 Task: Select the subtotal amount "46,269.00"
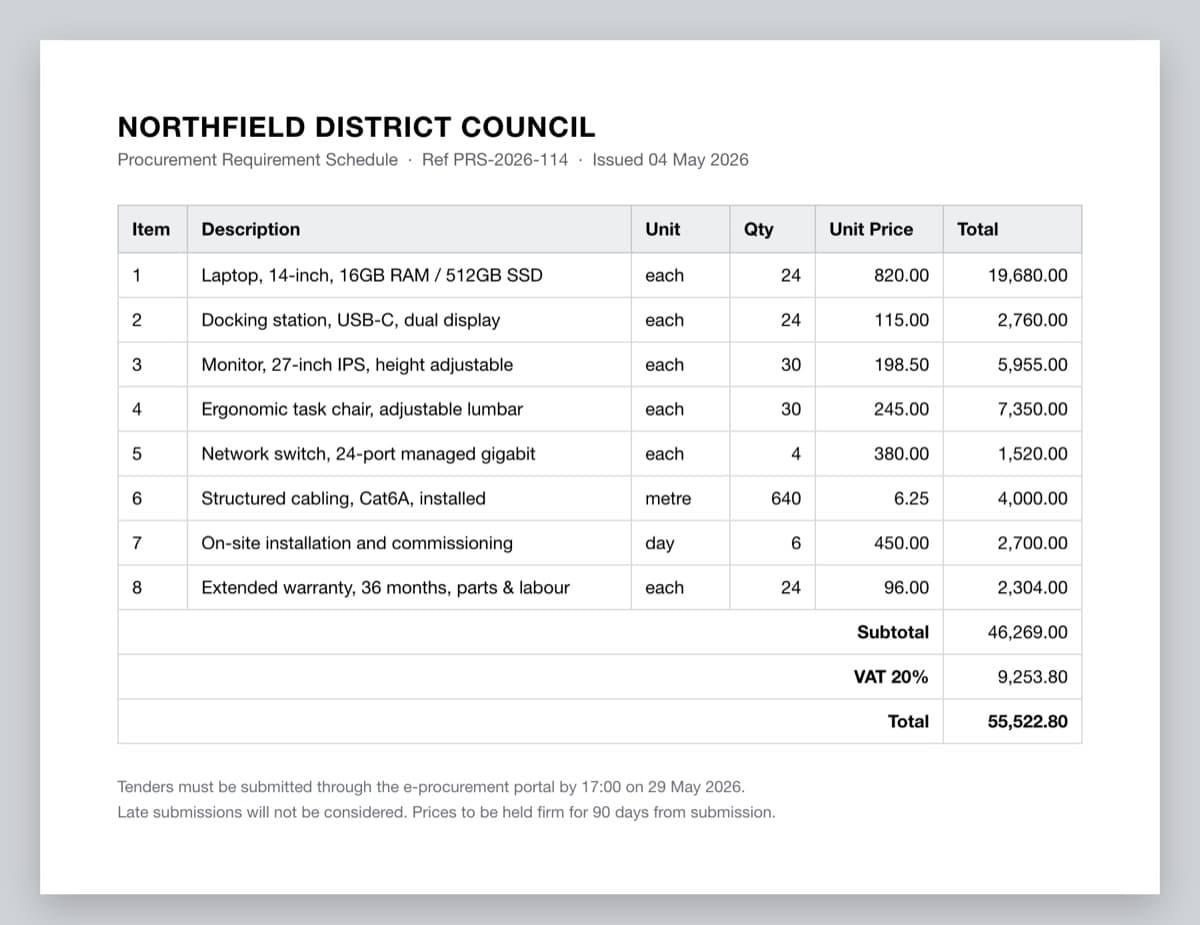(x=1028, y=632)
